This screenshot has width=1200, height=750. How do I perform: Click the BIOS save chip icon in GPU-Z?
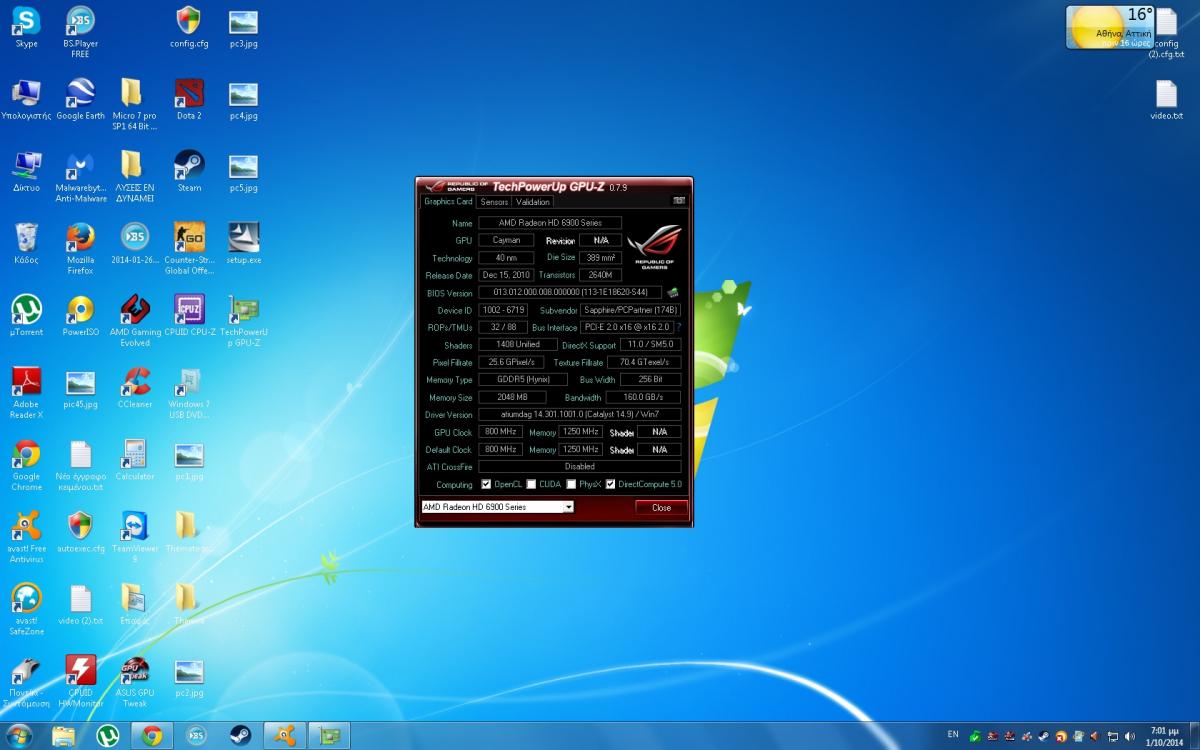[x=673, y=293]
